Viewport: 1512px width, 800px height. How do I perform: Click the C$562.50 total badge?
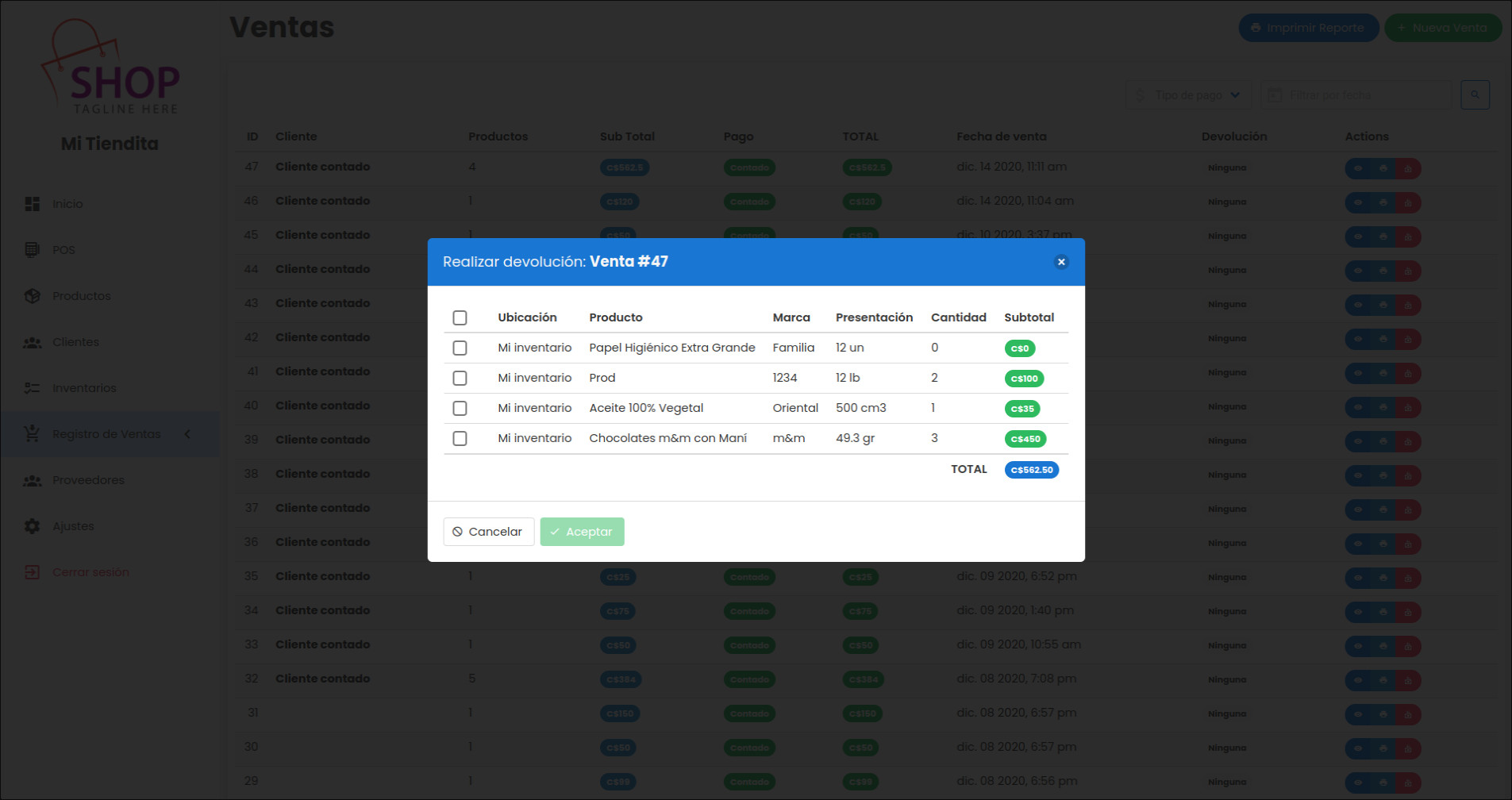pos(1031,470)
